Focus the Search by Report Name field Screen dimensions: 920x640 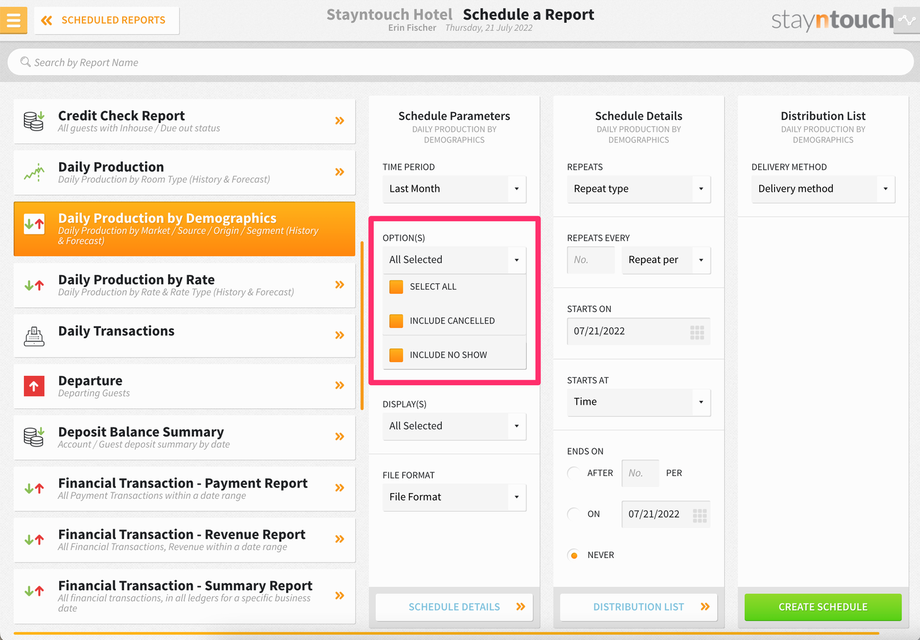pos(460,62)
